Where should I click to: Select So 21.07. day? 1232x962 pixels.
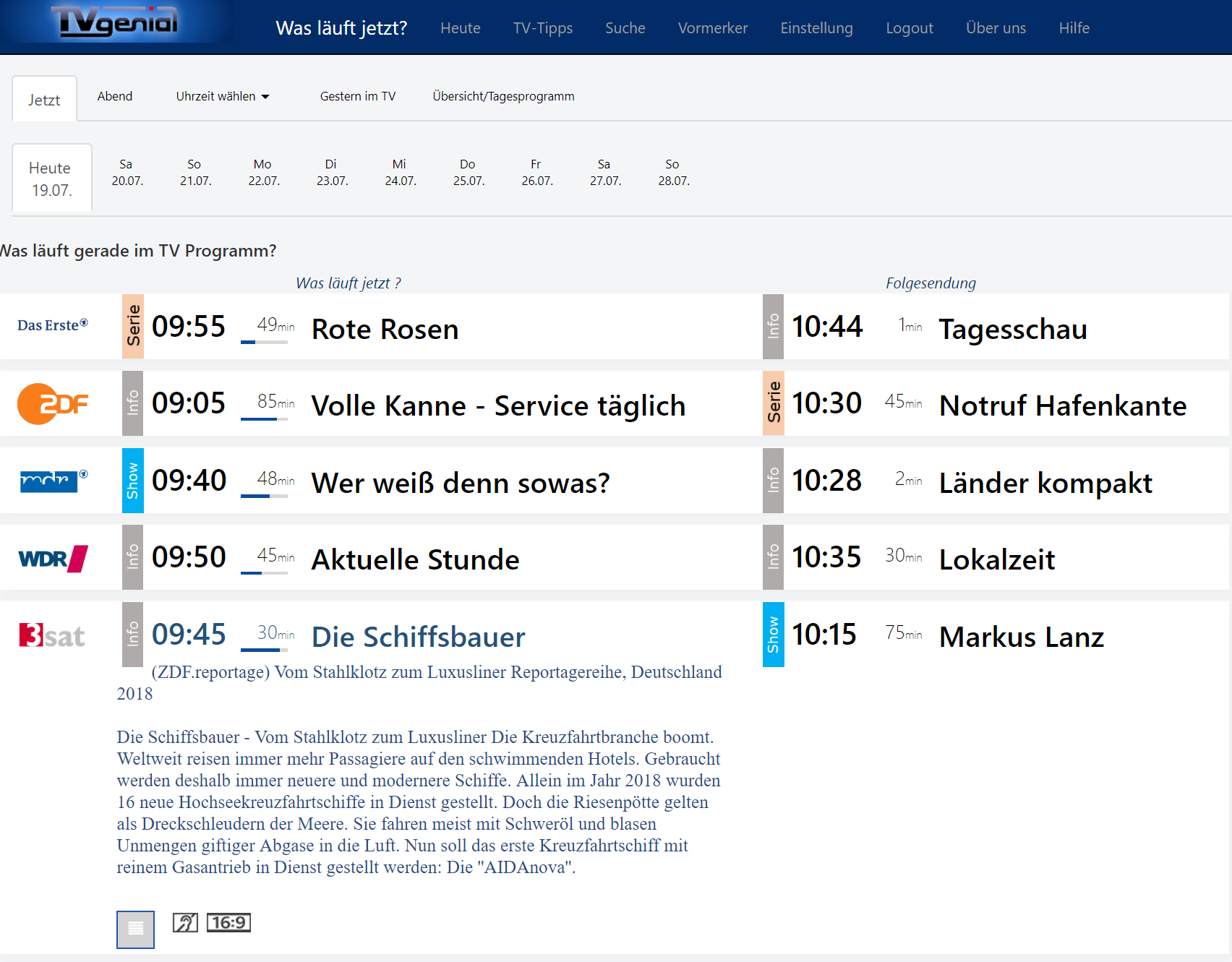coord(196,173)
